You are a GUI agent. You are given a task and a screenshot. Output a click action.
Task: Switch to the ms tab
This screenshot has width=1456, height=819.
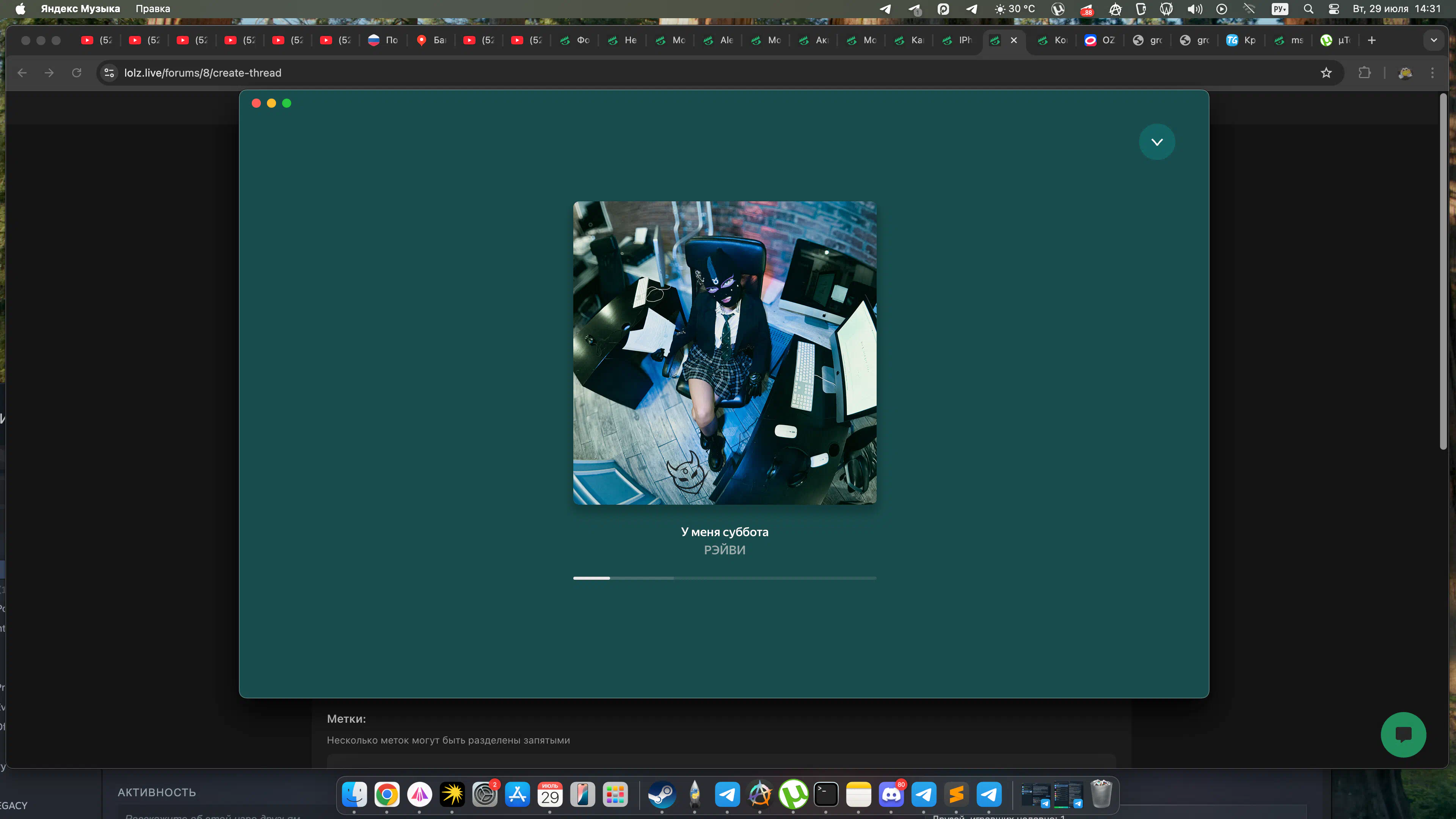[x=1289, y=40]
